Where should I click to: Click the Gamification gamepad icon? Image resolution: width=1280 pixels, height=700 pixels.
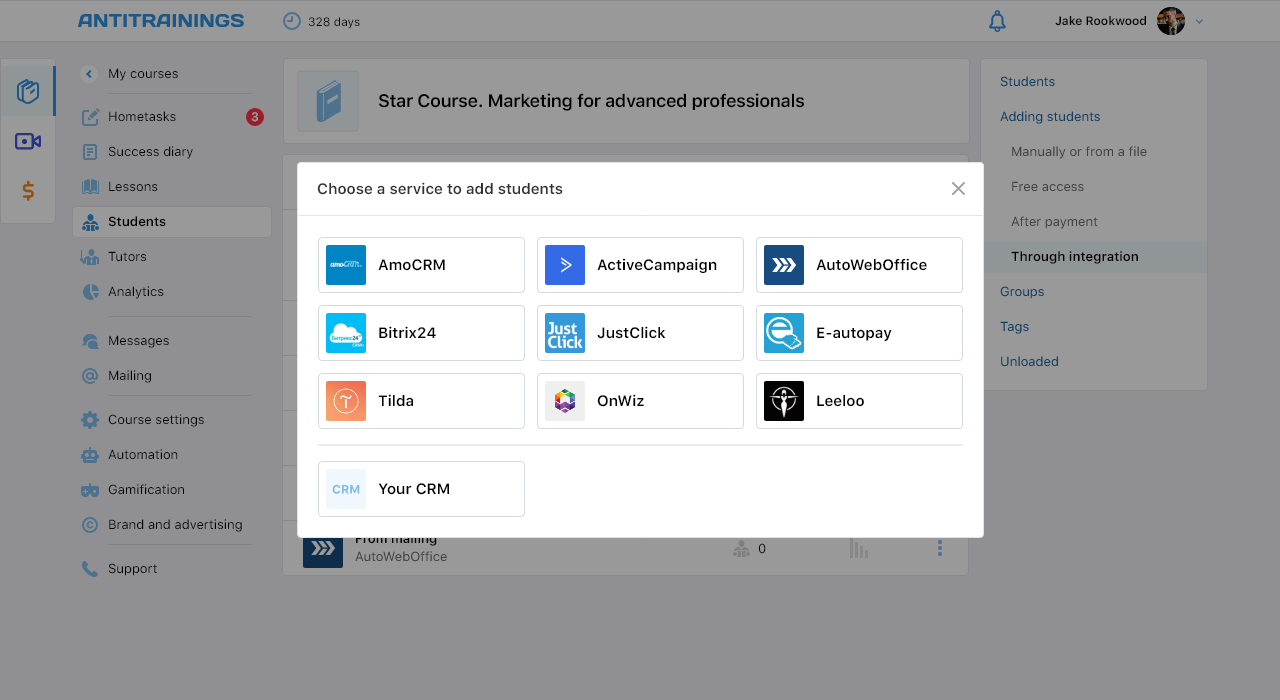(90, 490)
